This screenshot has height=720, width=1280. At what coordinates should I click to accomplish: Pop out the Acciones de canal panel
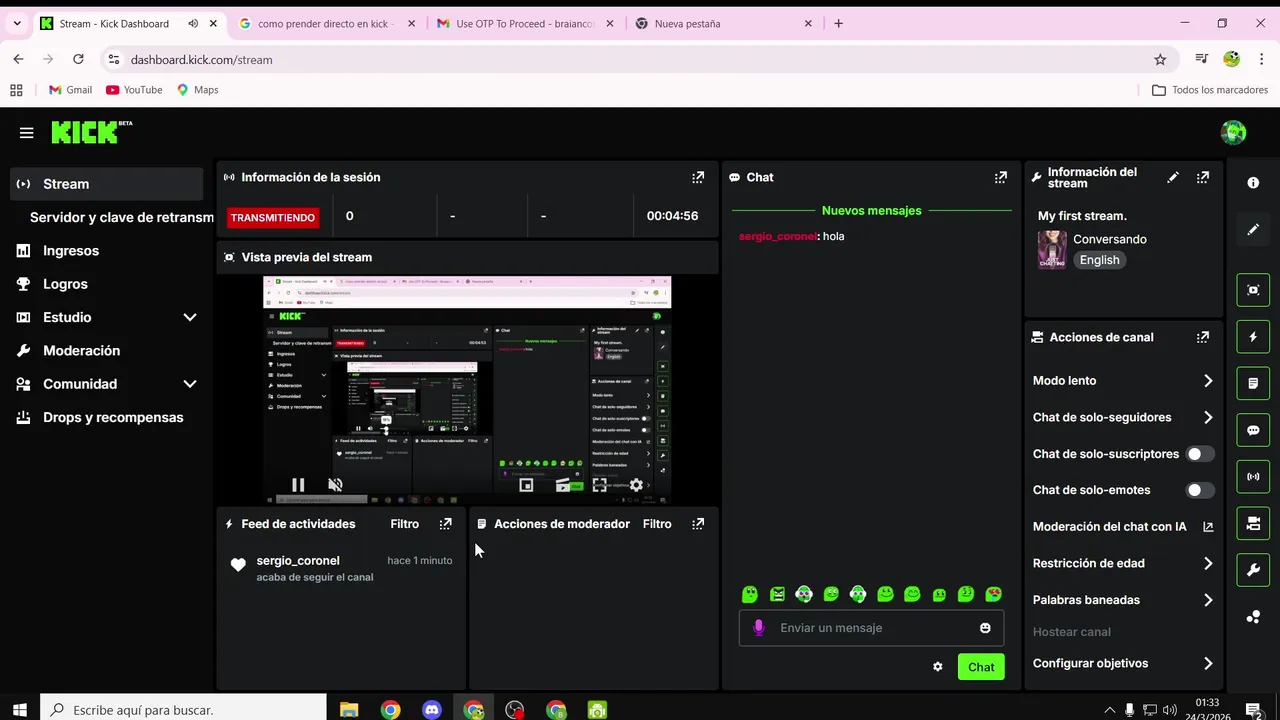(x=1203, y=337)
